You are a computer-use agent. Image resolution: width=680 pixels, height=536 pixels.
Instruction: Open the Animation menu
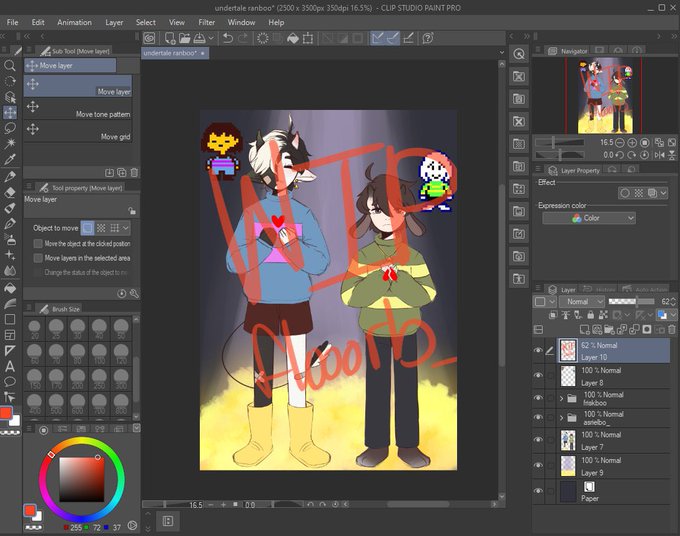tap(74, 22)
